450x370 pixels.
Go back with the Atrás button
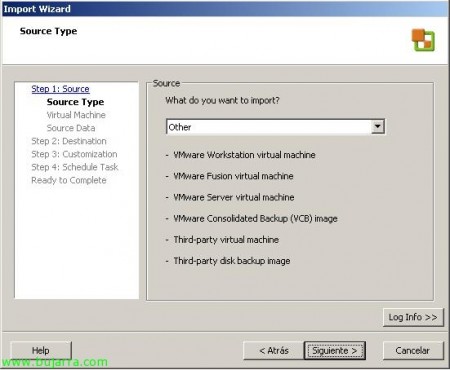(x=274, y=351)
